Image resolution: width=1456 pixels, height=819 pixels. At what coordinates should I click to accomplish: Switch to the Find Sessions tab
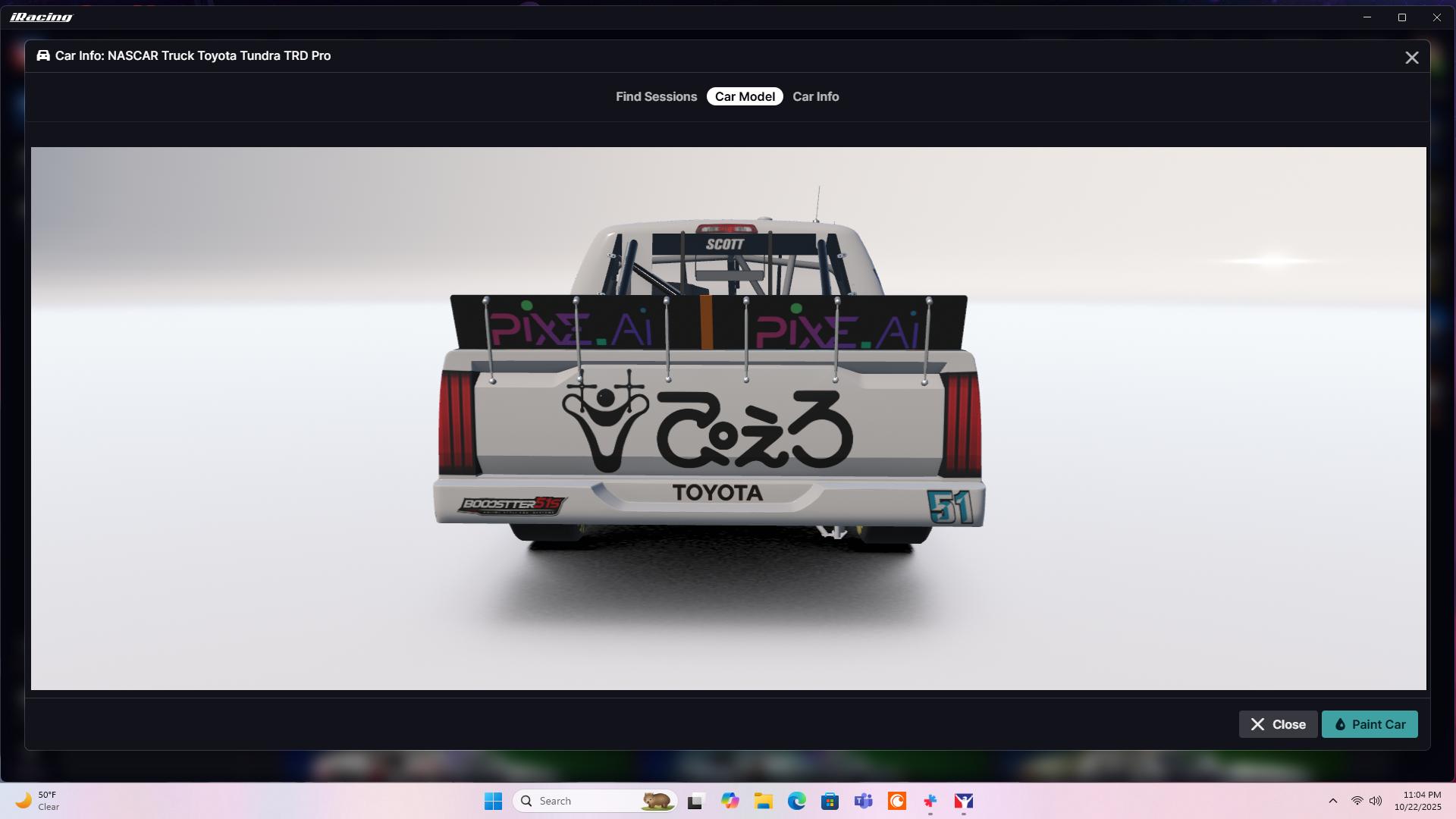(656, 96)
